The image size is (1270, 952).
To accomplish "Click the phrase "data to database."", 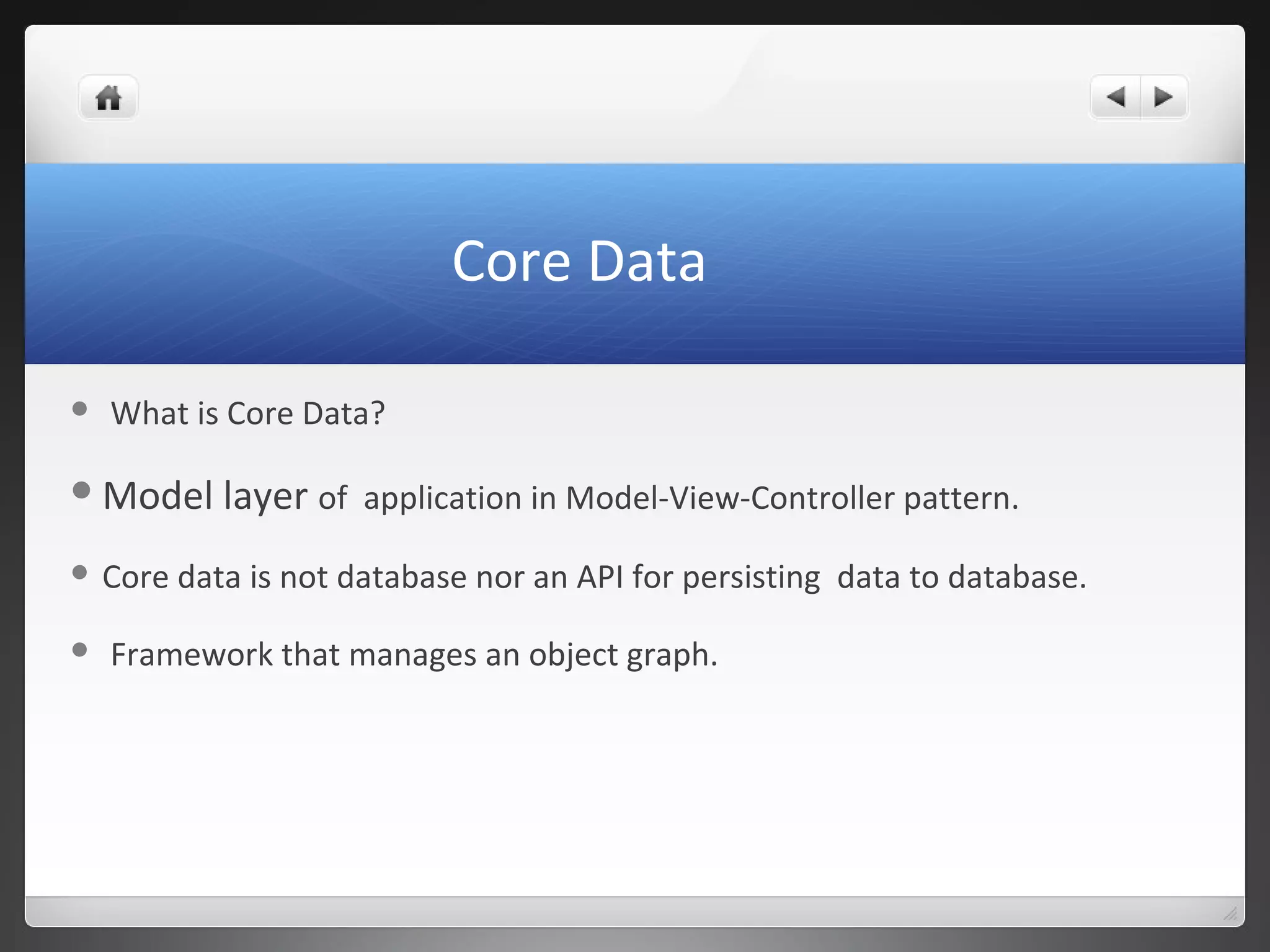I will tap(962, 577).
